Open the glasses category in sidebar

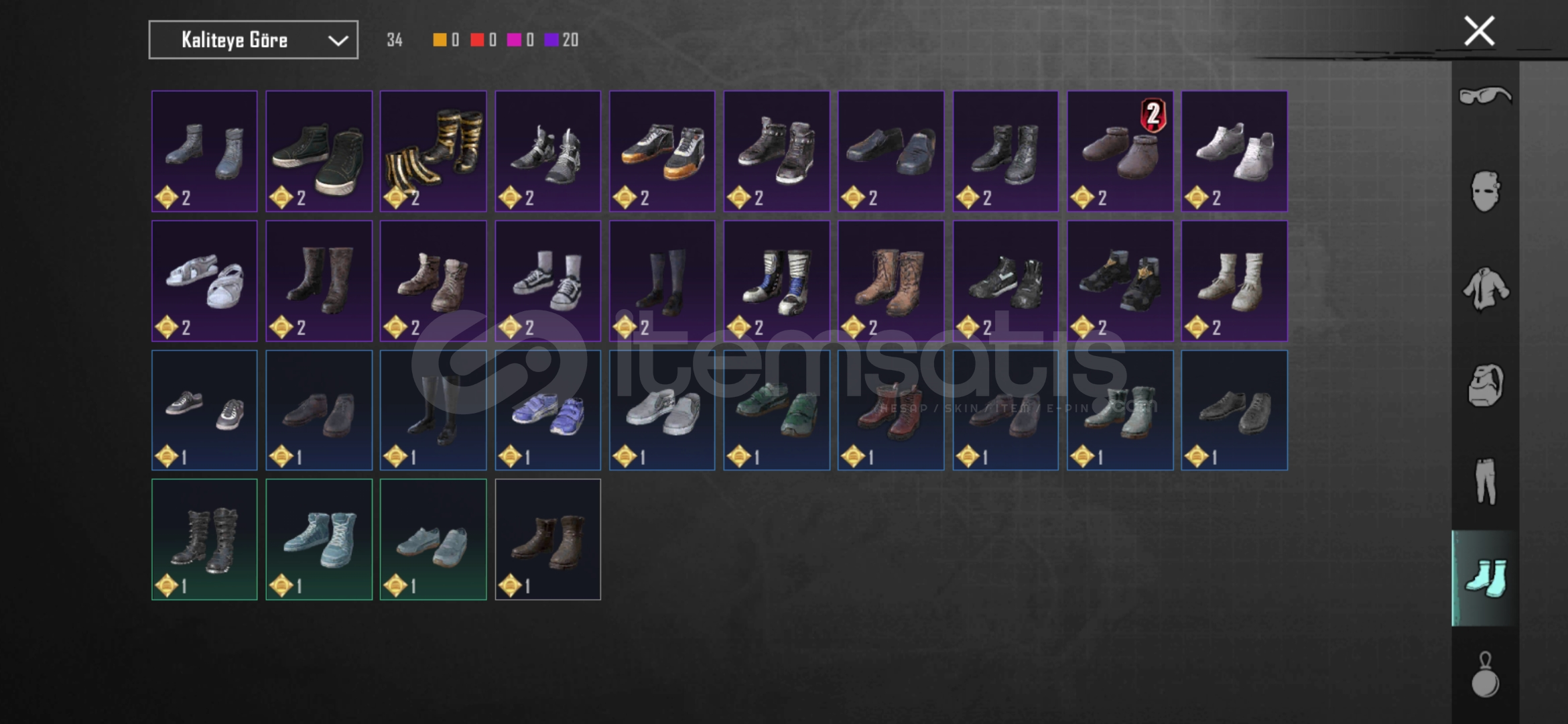coord(1485,95)
